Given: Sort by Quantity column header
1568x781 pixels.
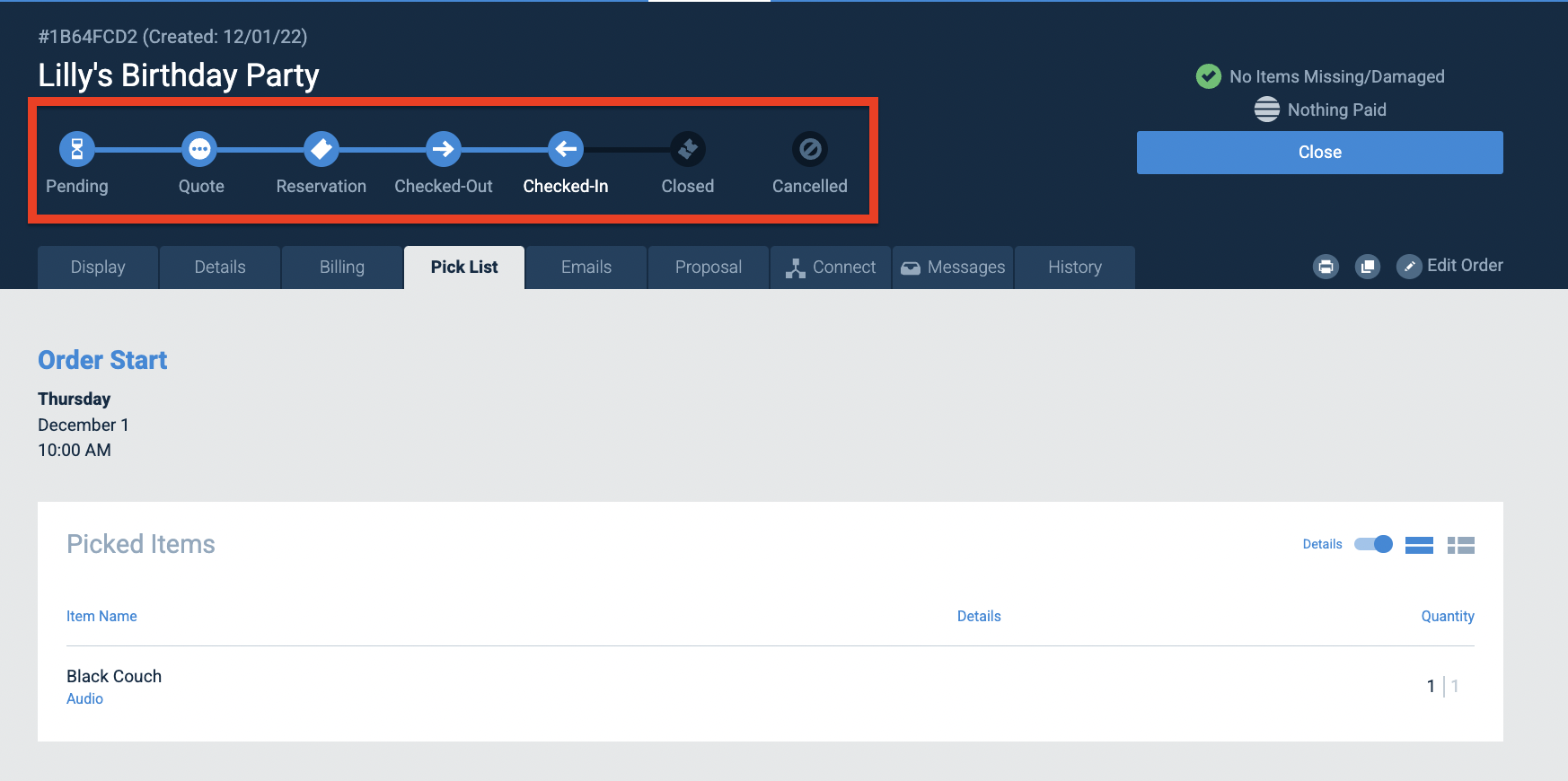Looking at the screenshot, I should click(x=1448, y=616).
